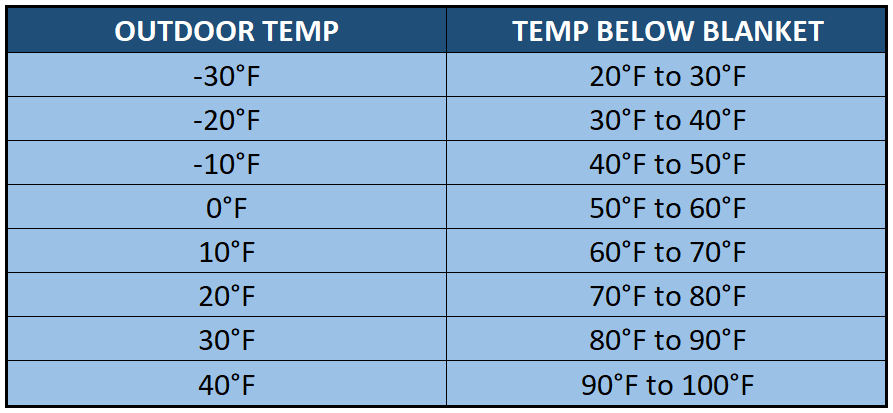Click the "20°F to 30°F" blanket cell

(x=668, y=77)
